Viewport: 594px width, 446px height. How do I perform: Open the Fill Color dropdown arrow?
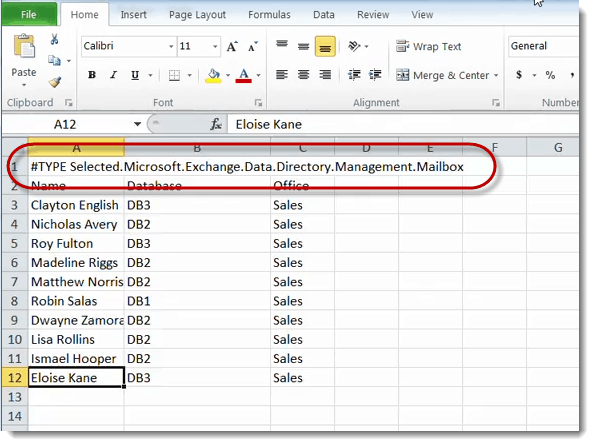coord(228,75)
